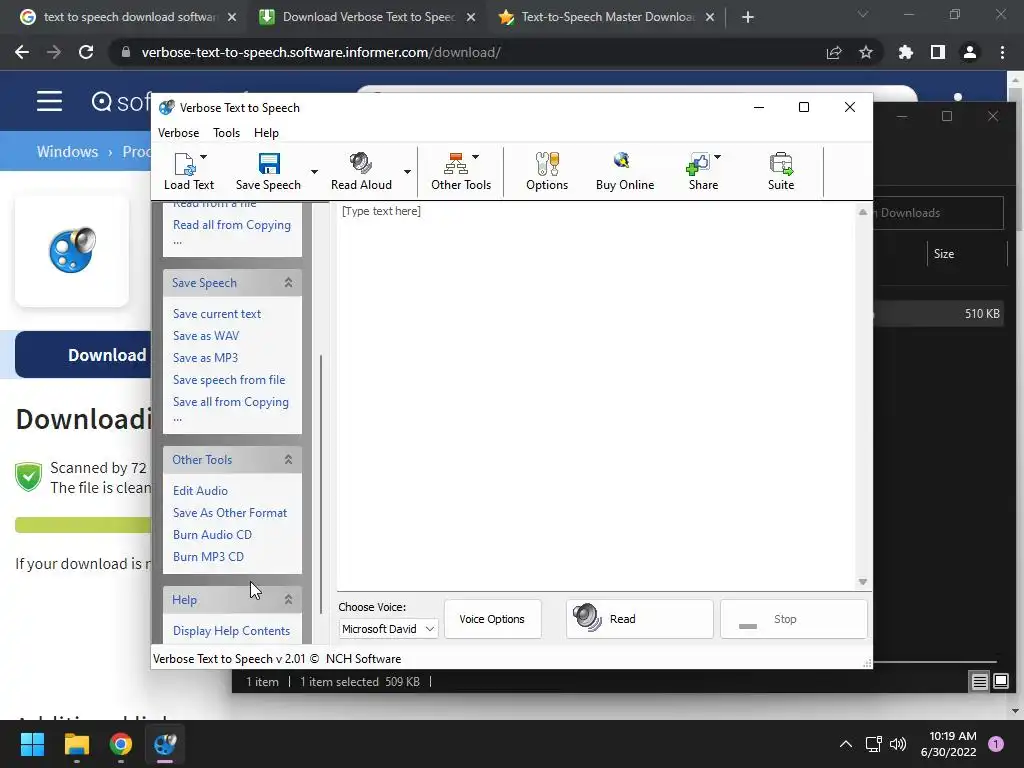
Task: Open the Verbose menu
Action: (178, 133)
